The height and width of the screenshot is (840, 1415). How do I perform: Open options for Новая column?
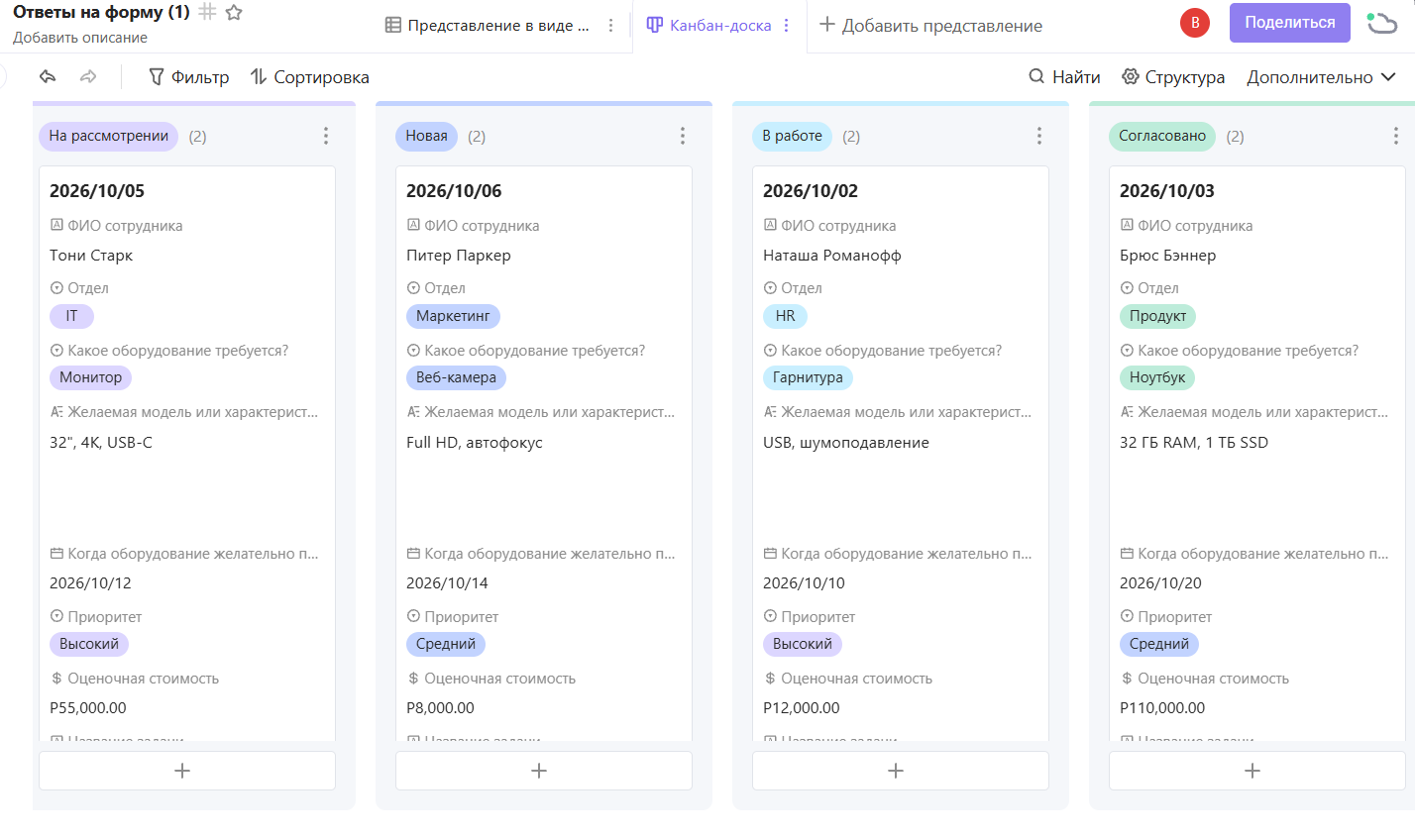pyautogui.click(x=683, y=136)
